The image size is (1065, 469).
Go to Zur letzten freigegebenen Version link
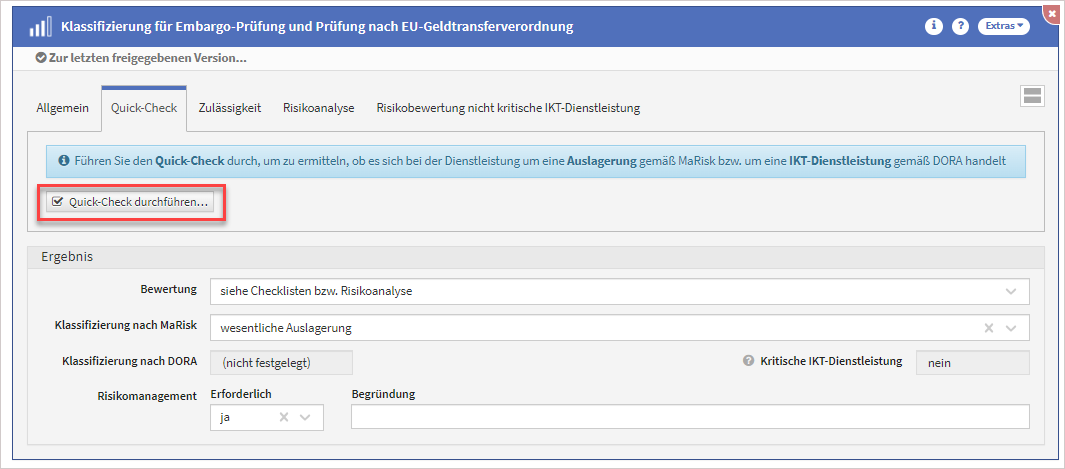pyautogui.click(x=147, y=58)
